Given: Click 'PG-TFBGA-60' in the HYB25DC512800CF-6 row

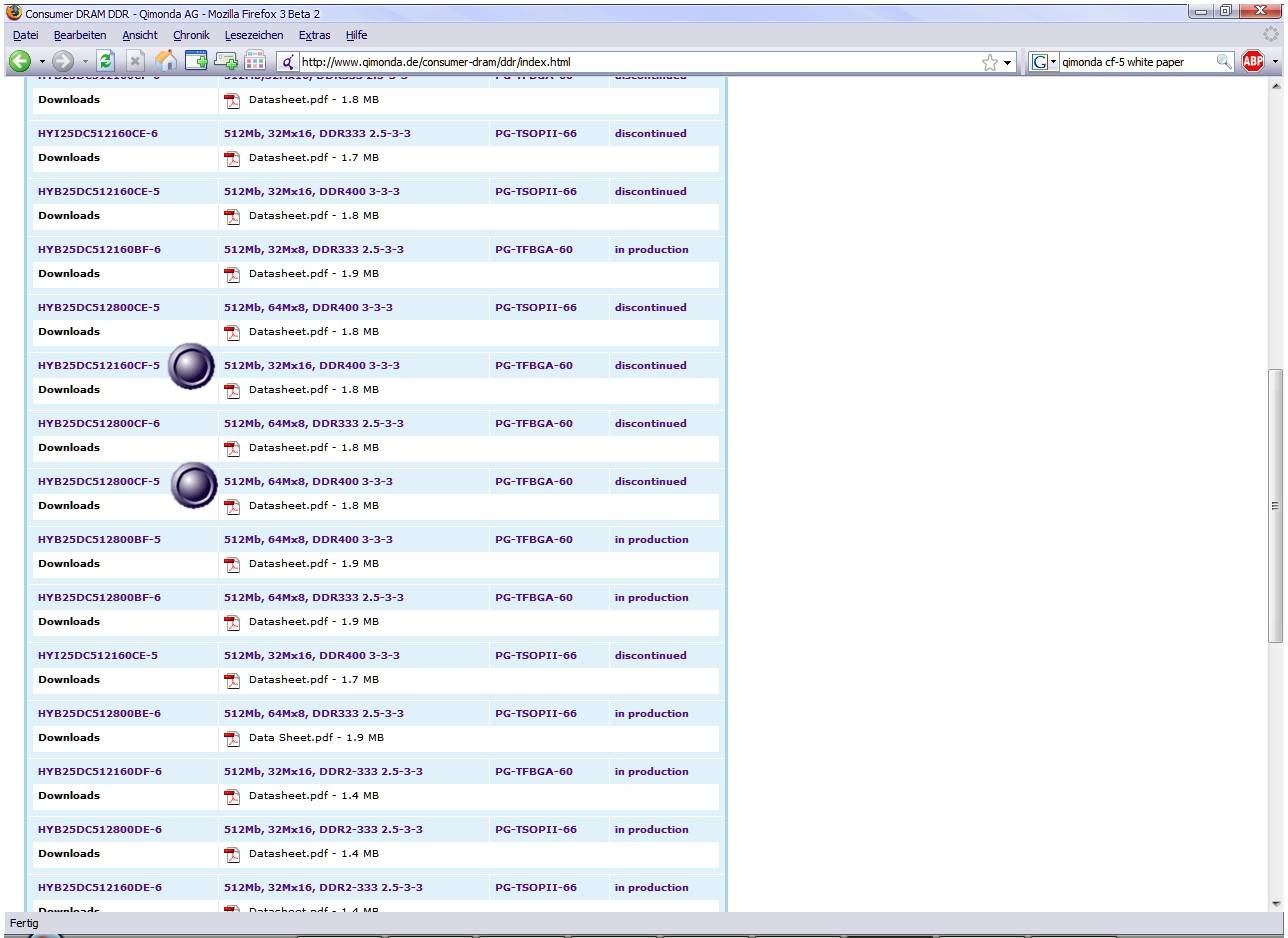Looking at the screenshot, I should coord(534,424).
